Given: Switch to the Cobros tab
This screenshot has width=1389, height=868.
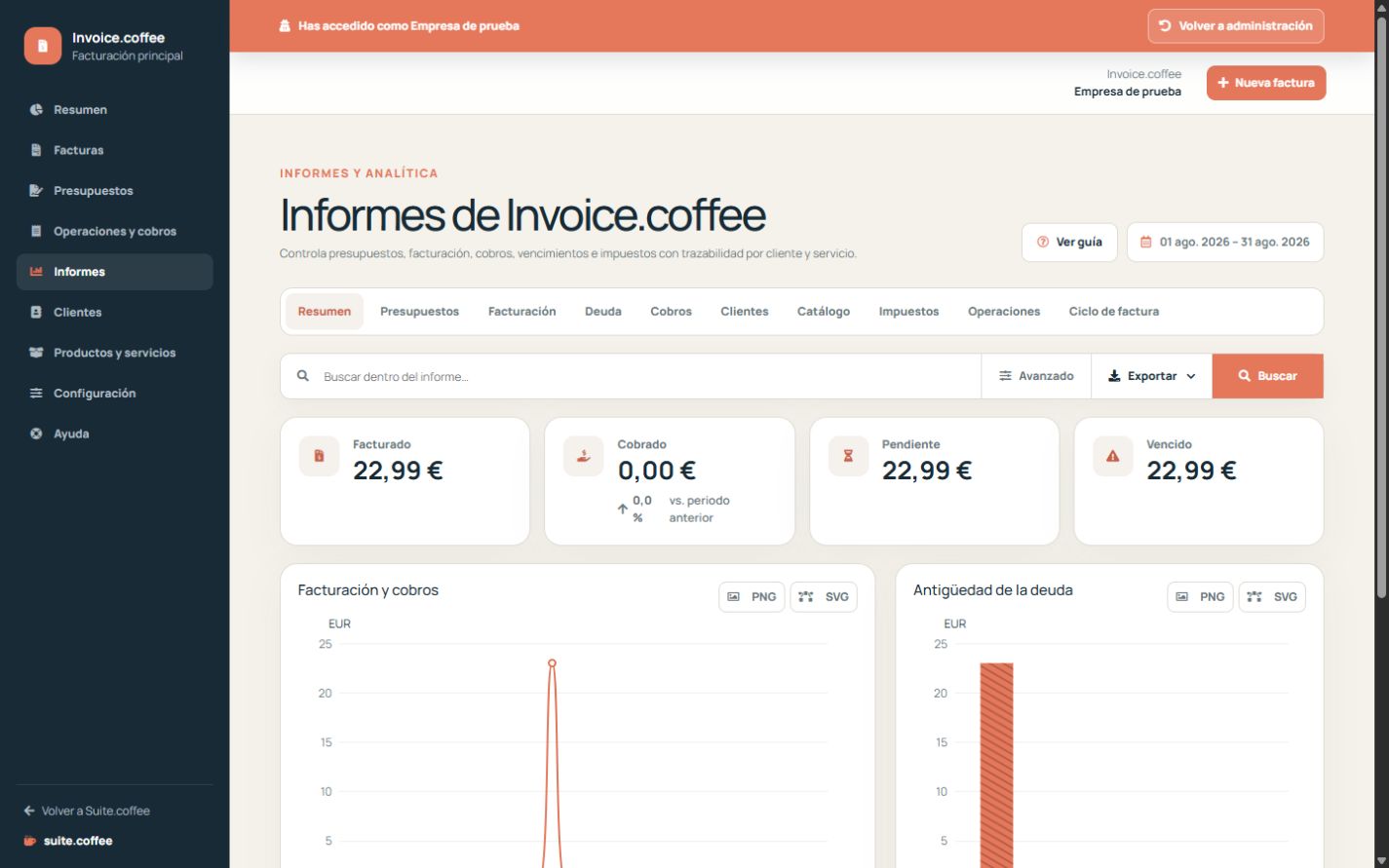Looking at the screenshot, I should (x=671, y=312).
